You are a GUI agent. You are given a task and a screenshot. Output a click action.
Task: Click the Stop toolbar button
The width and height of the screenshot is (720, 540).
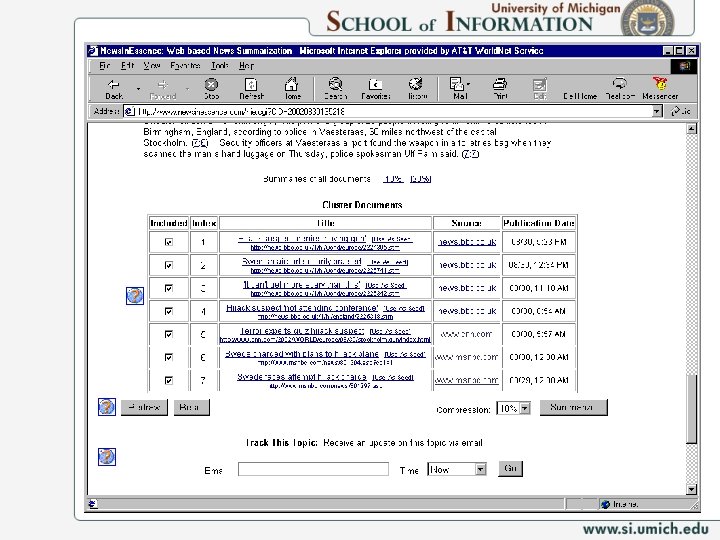tap(211, 89)
